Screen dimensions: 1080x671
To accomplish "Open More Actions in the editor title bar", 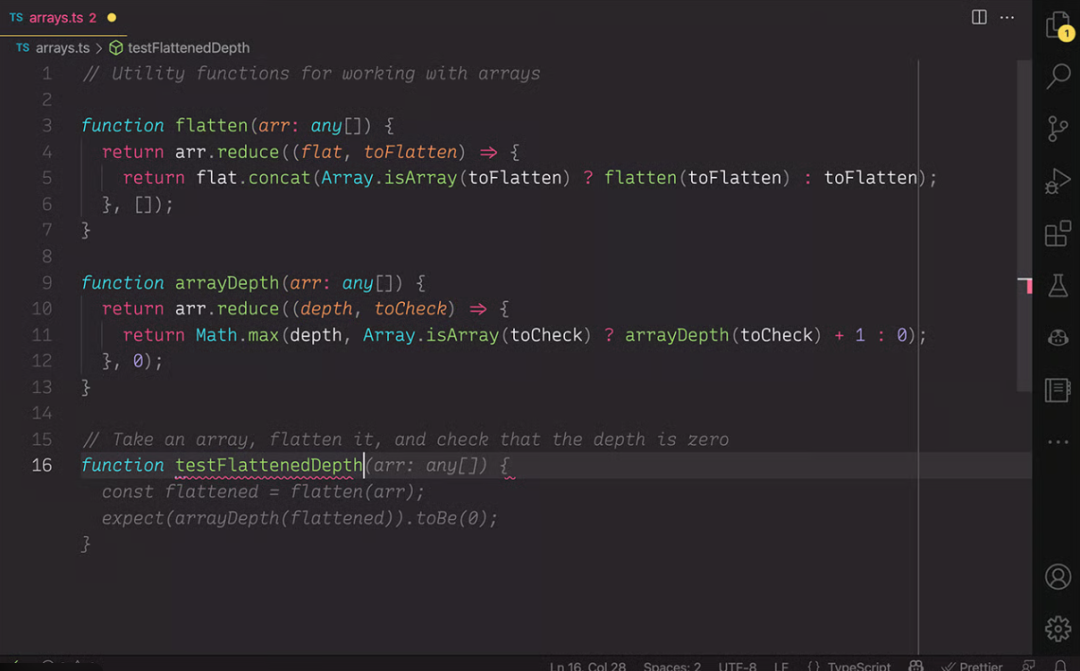I will pos(1007,17).
